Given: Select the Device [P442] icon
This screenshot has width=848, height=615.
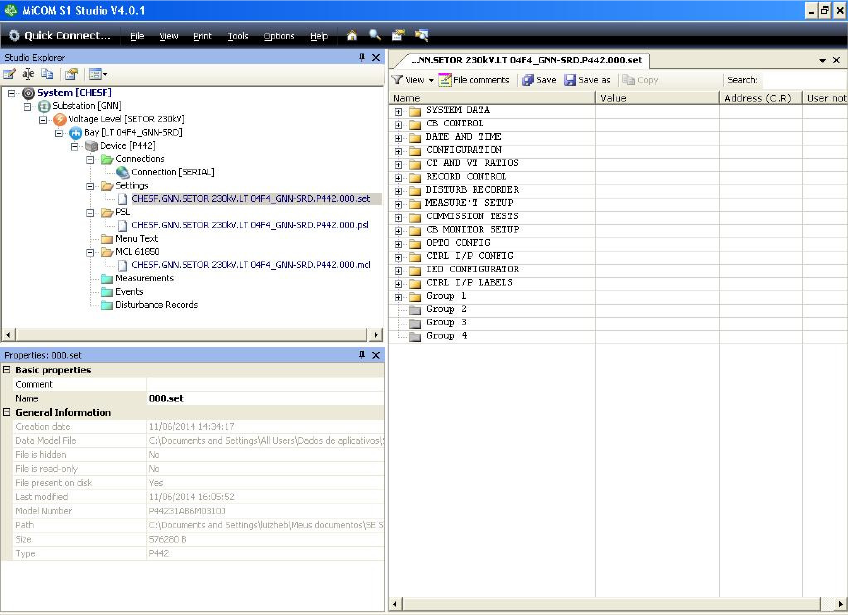Looking at the screenshot, I should point(91,146).
